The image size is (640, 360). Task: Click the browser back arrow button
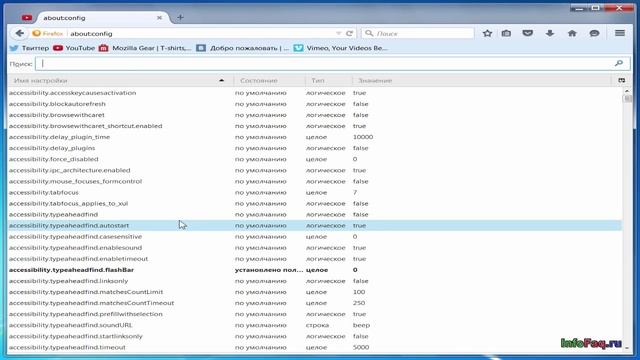click(19, 33)
